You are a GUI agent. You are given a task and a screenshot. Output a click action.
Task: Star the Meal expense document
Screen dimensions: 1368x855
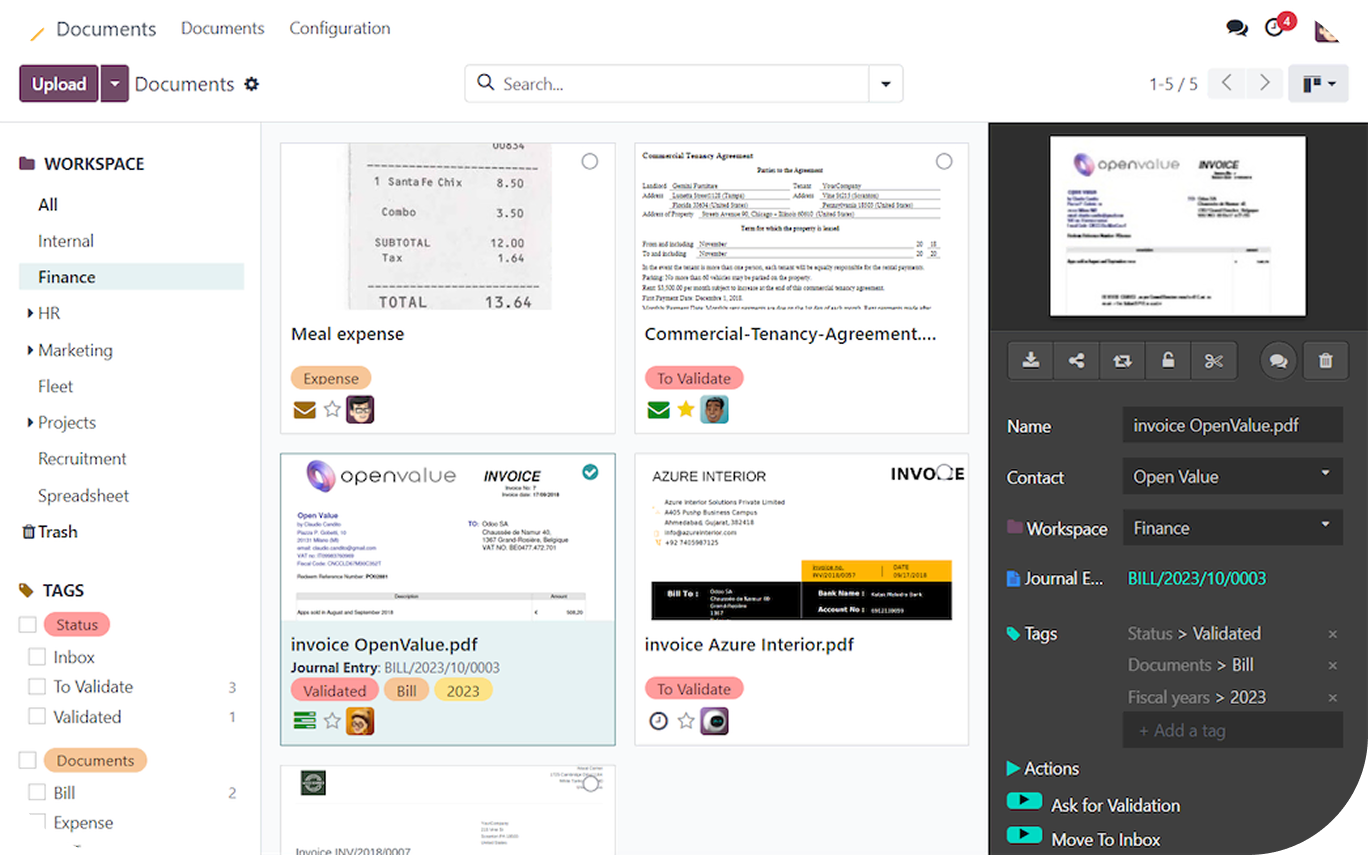pyautogui.click(x=332, y=409)
